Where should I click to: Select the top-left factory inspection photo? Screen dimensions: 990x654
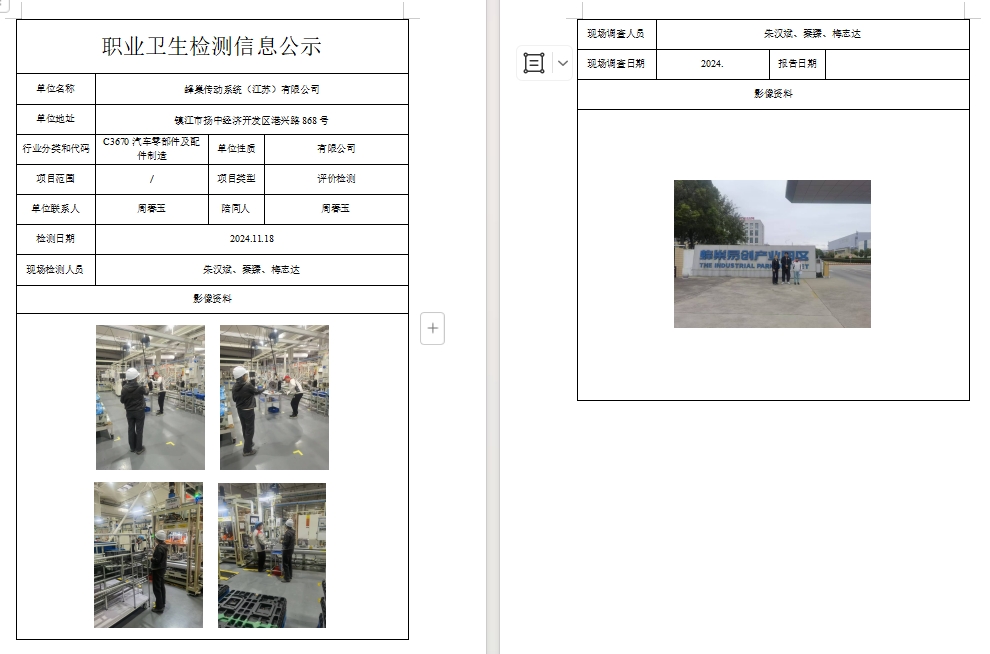pos(150,397)
